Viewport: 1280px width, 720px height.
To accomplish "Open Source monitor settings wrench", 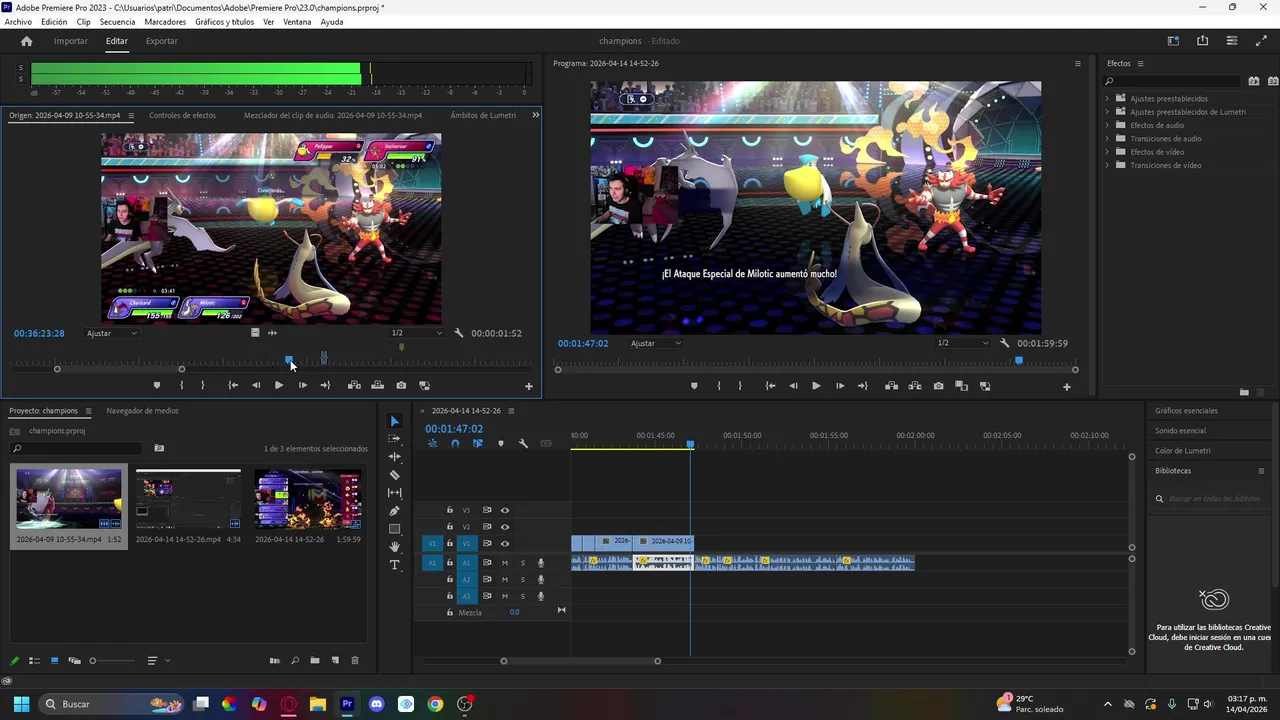I will pyautogui.click(x=459, y=333).
